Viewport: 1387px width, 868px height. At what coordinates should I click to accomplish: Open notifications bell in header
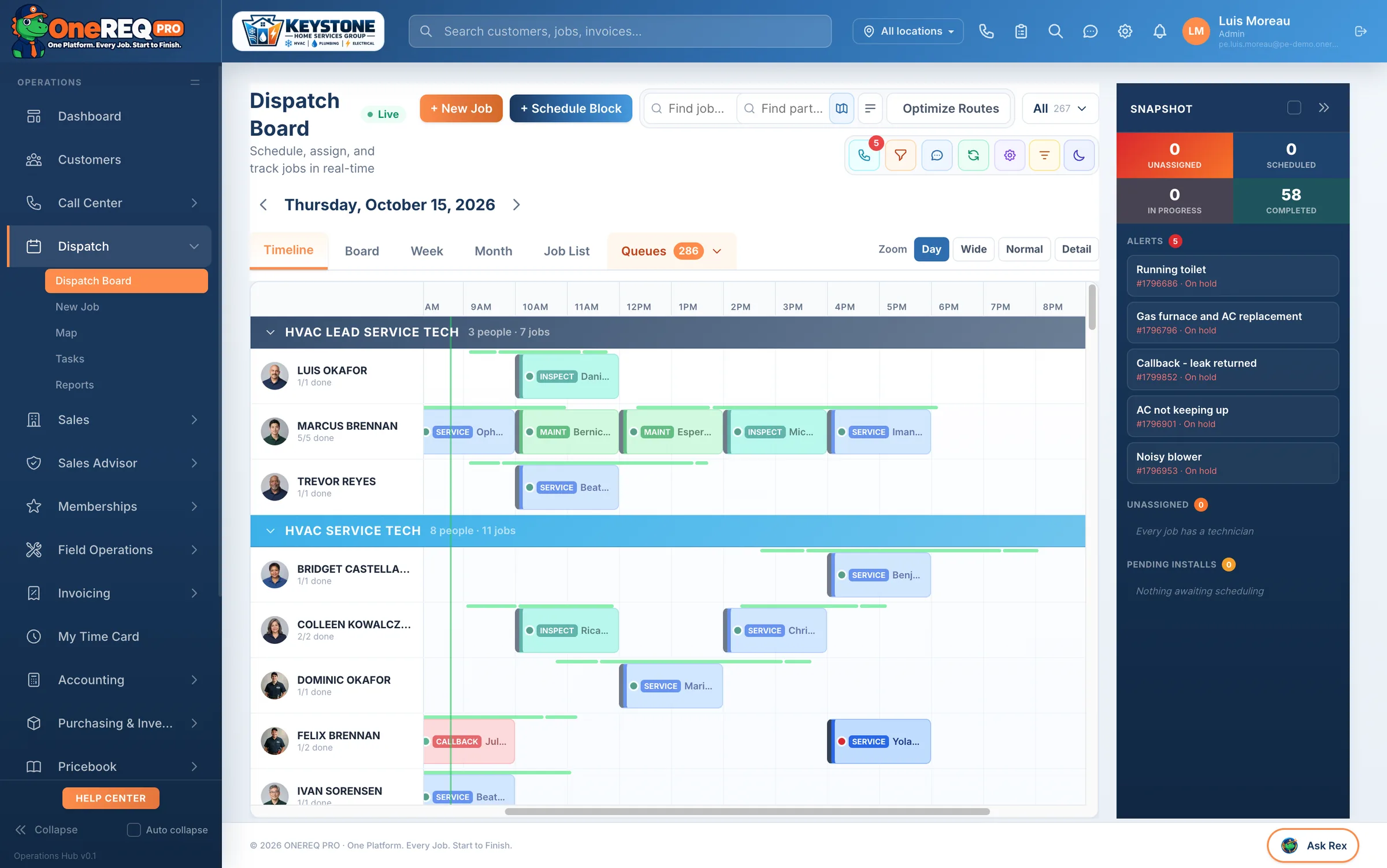pos(1159,31)
